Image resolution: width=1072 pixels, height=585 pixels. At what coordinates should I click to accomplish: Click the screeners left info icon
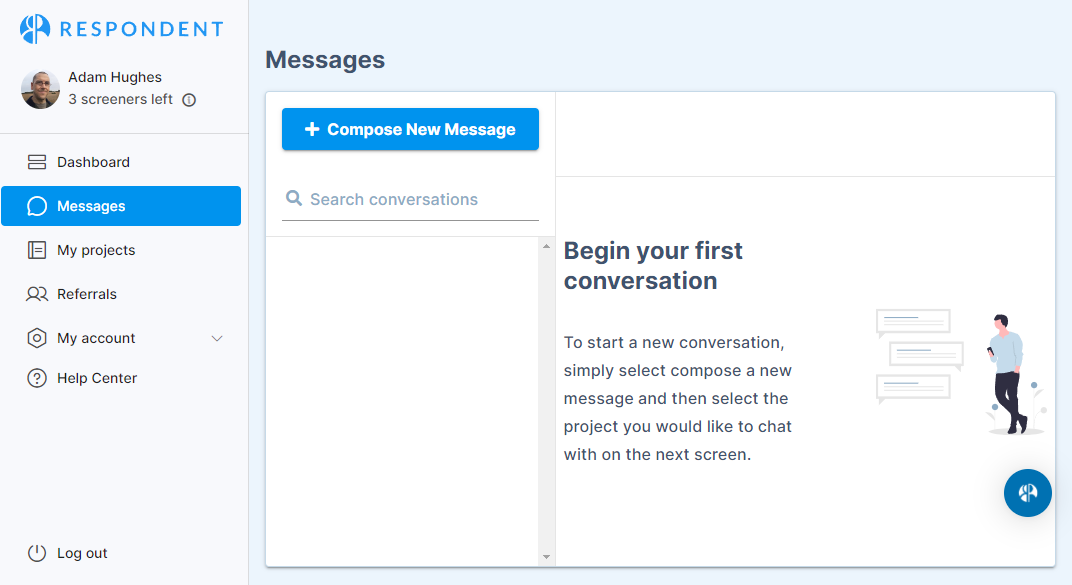[189, 100]
